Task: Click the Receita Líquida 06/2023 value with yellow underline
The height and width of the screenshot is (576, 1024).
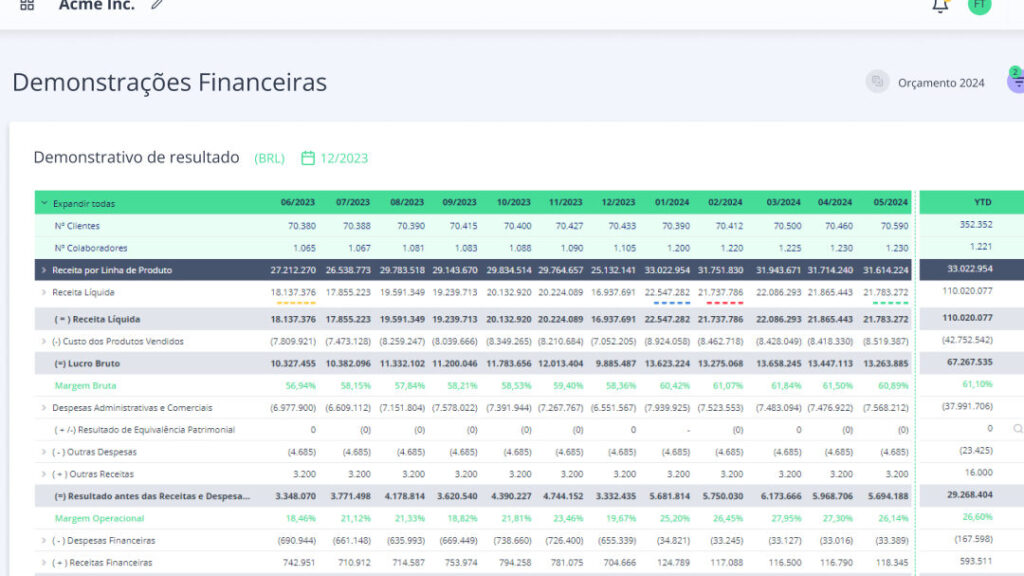Action: pyautogui.click(x=293, y=293)
